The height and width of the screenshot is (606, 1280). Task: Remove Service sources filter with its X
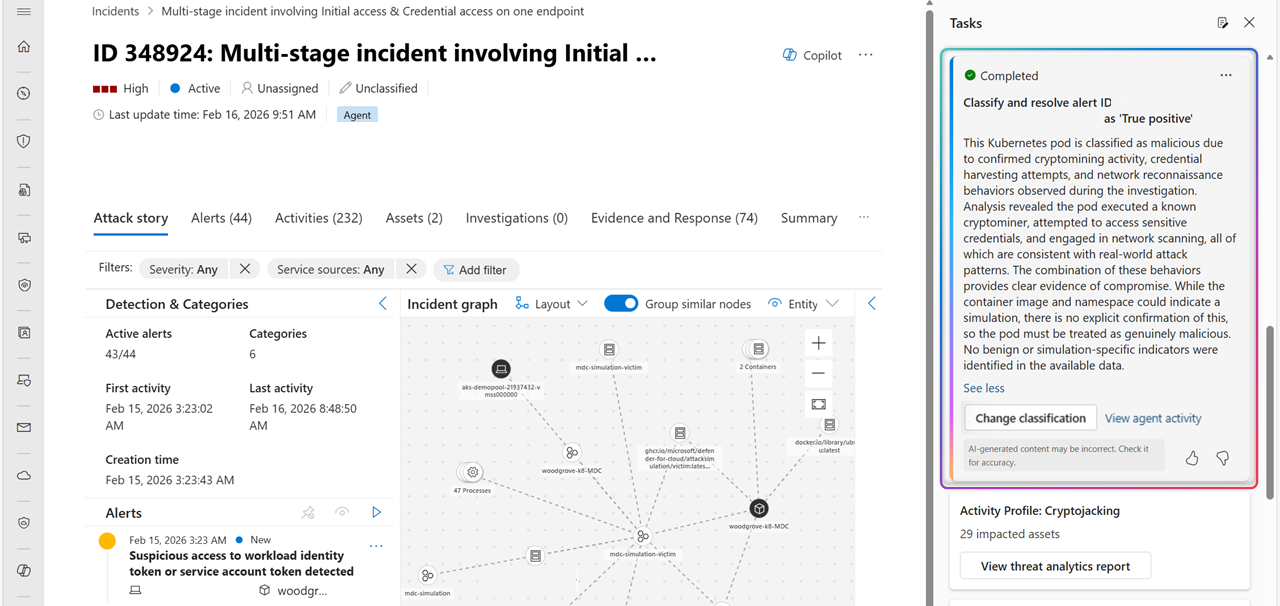coord(411,269)
